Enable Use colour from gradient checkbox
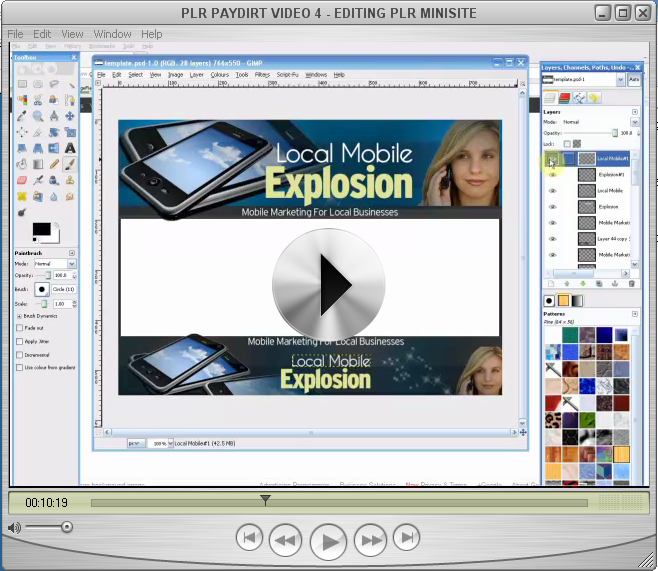 [x=19, y=367]
